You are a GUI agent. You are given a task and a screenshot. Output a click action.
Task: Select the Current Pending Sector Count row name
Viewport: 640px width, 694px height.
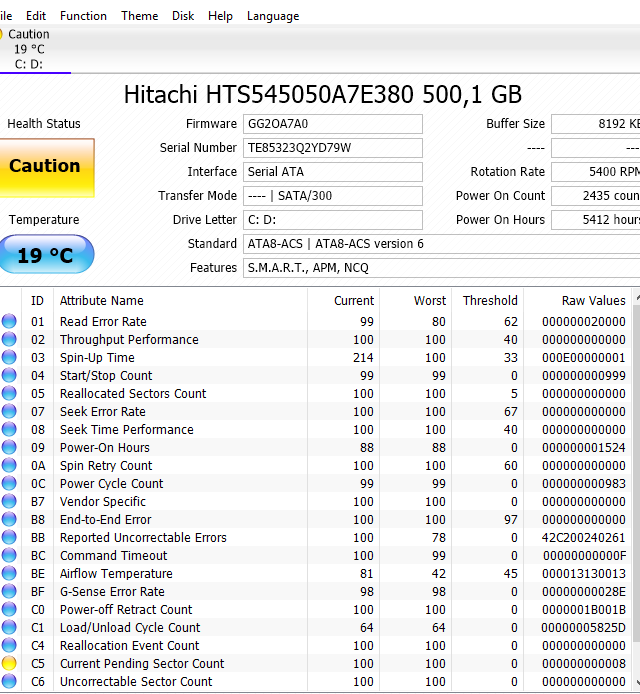pos(142,663)
